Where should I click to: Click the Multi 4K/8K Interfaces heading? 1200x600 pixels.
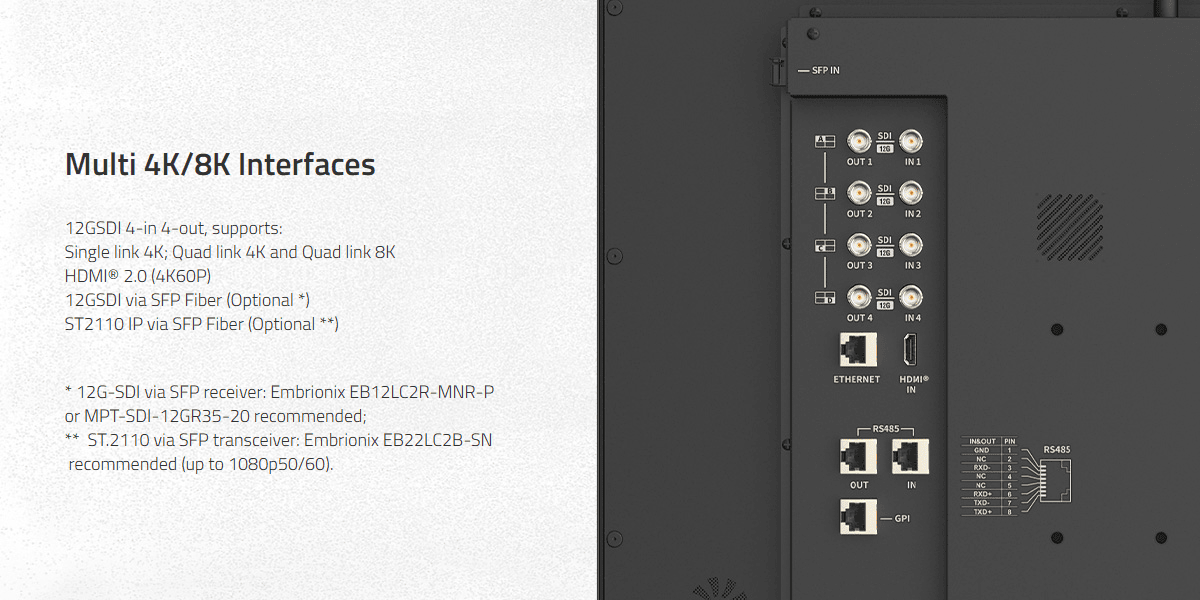(220, 165)
